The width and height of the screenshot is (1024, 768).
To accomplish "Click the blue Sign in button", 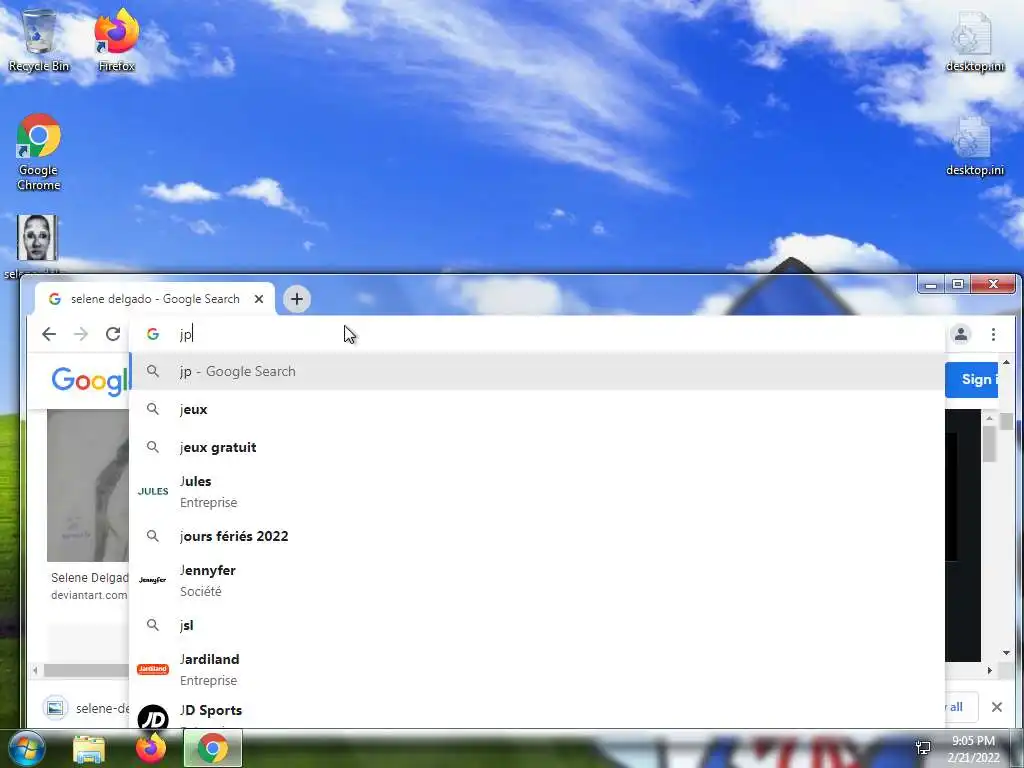I will [972, 379].
